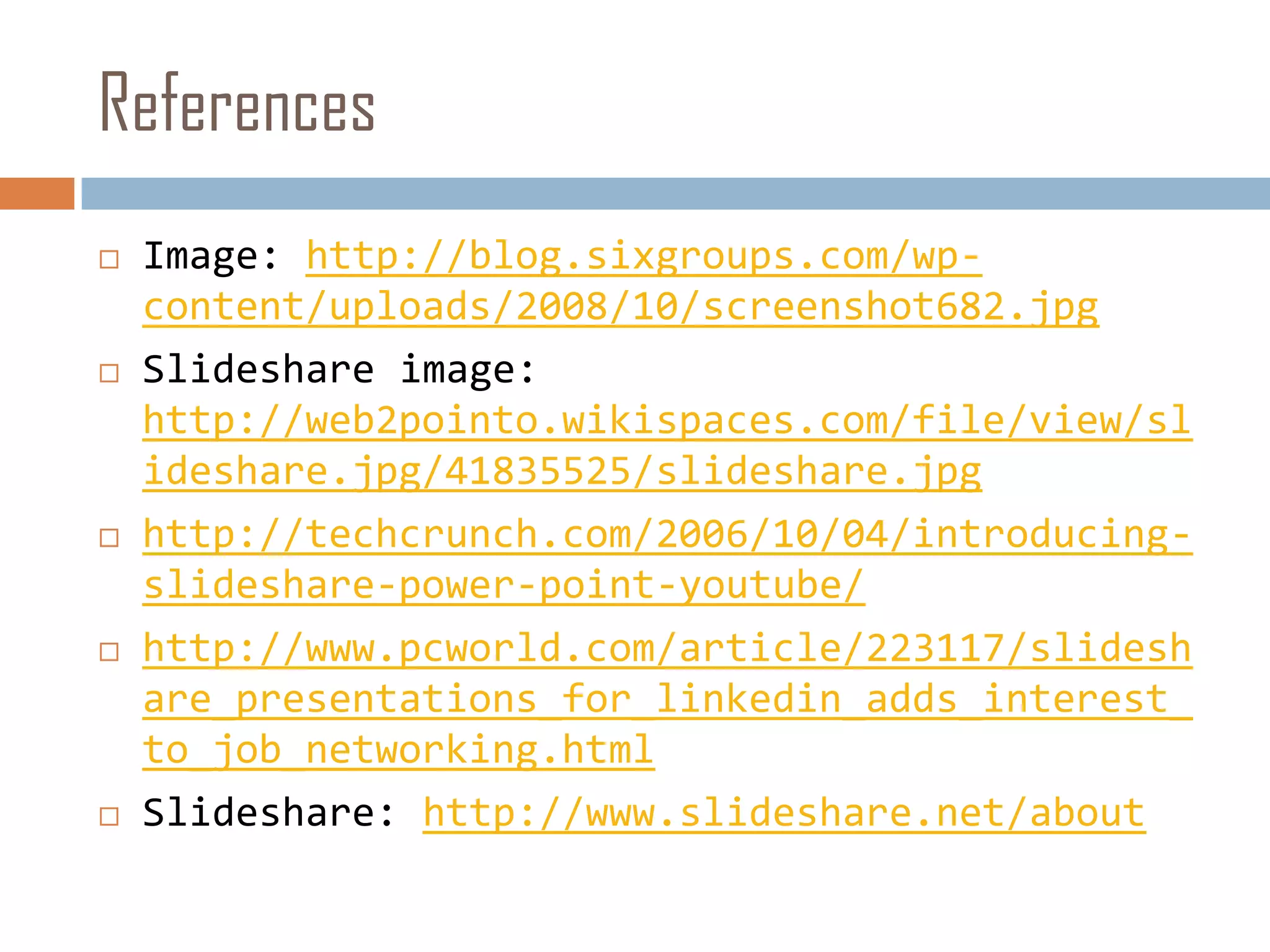The width and height of the screenshot is (1270, 952).
Task: Click link line ending 41835525/slideshare.jpg
Action: pos(562,472)
